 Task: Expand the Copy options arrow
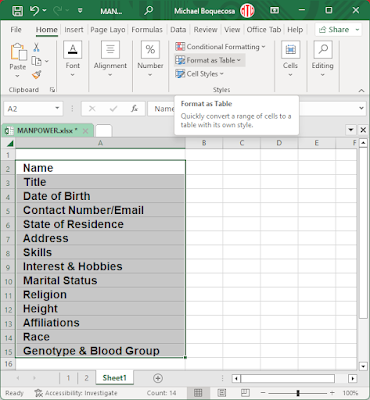click(x=47, y=61)
